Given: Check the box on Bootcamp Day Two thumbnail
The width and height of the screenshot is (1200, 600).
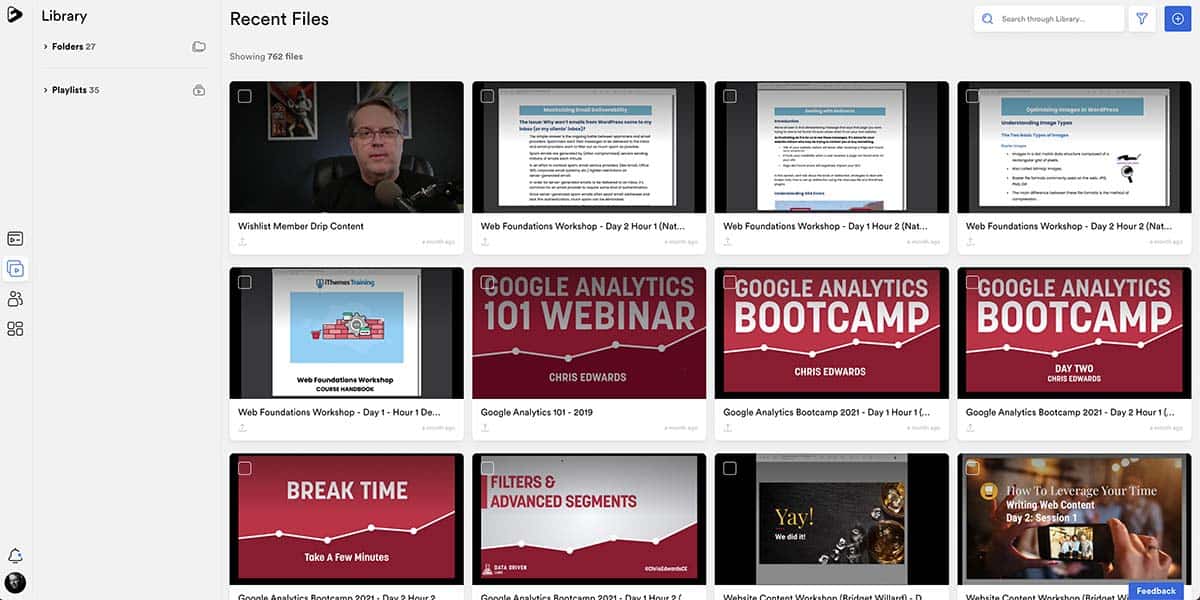Looking at the screenshot, I should [973, 282].
